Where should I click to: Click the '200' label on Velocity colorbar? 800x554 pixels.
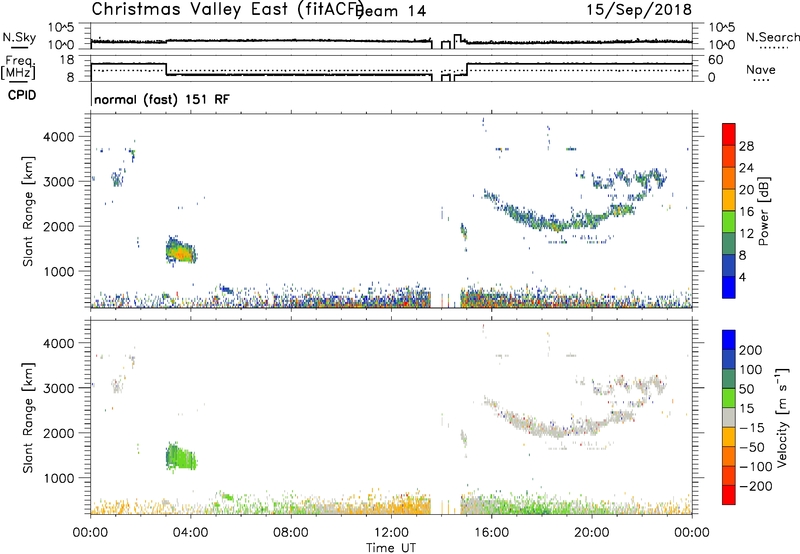click(751, 350)
